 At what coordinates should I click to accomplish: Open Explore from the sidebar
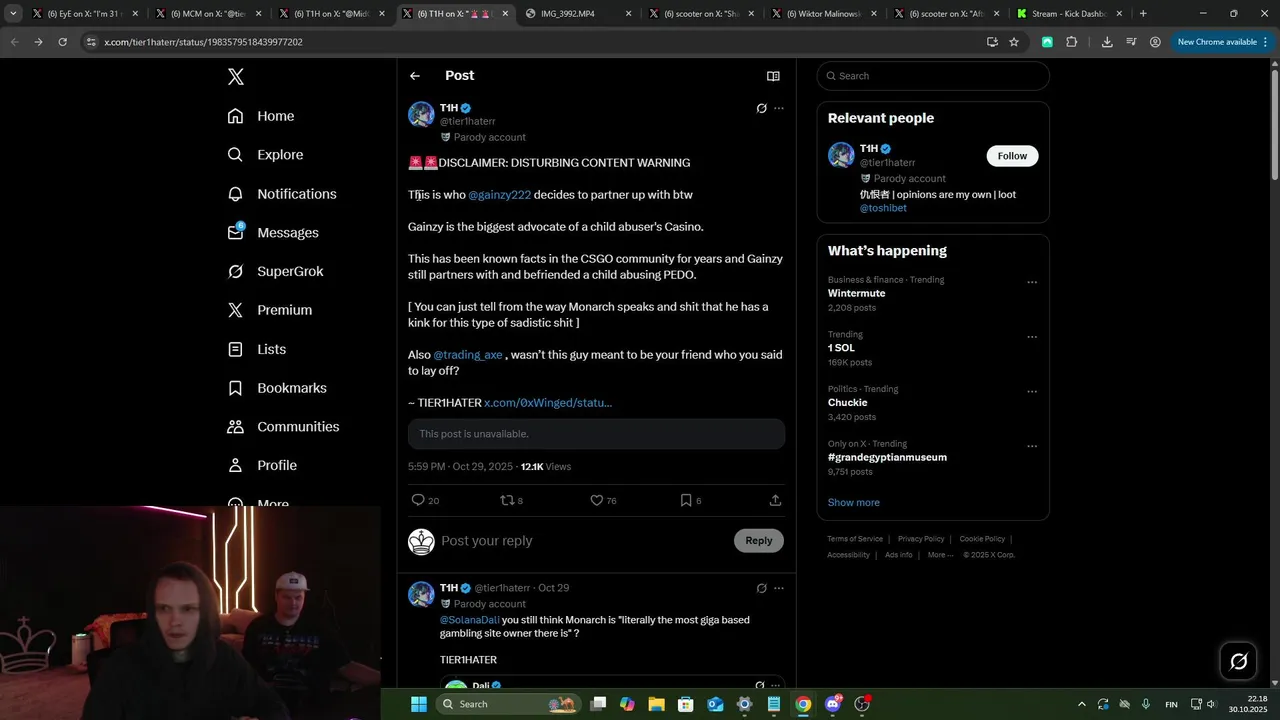[265, 155]
